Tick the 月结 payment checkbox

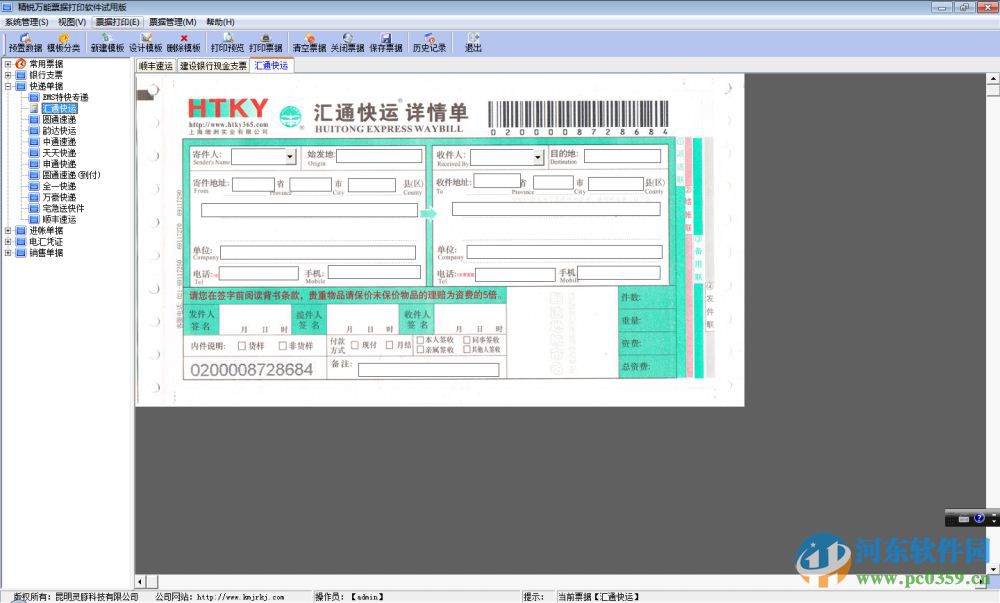point(389,345)
